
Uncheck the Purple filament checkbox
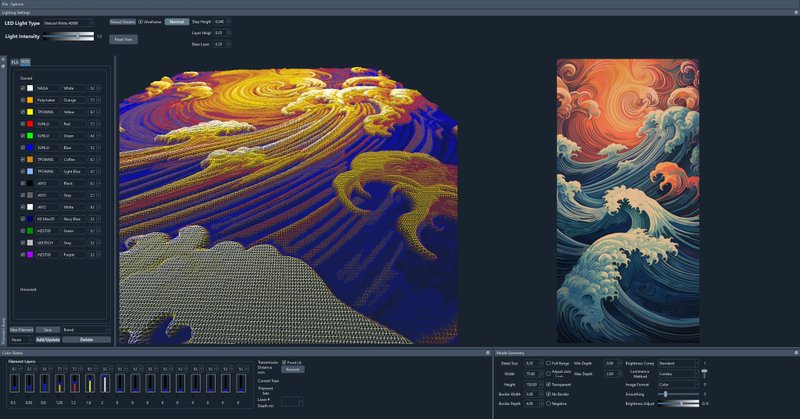[22, 254]
